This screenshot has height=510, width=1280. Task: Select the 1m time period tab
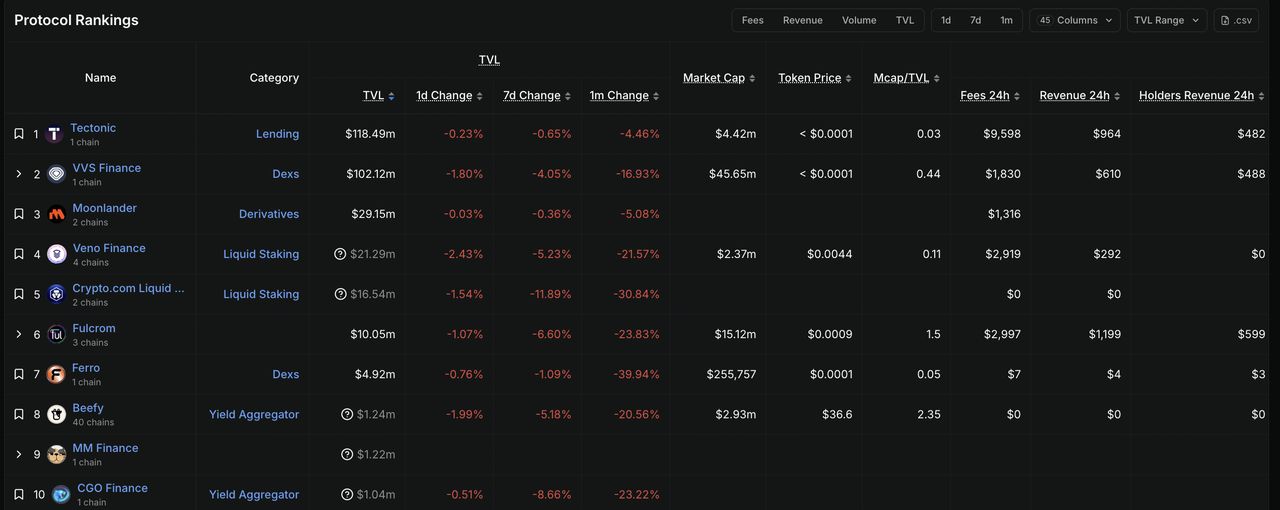[1006, 20]
